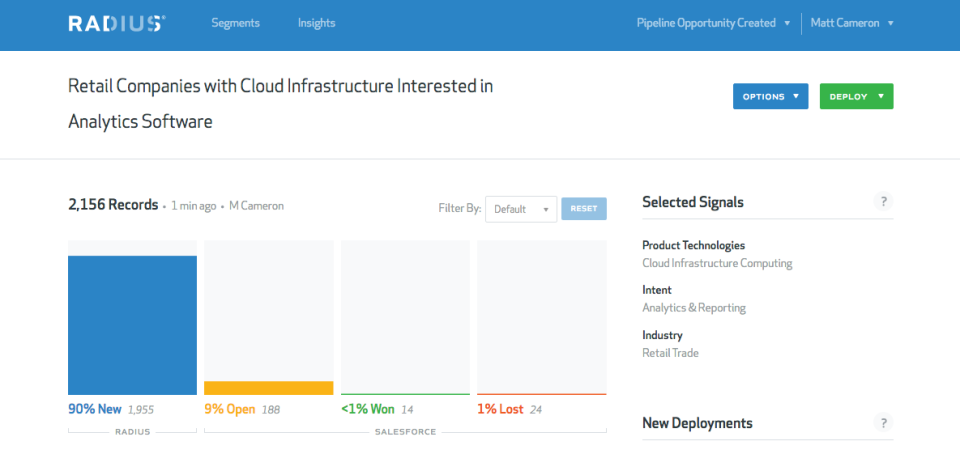Select the orange Open records bar
Viewport: 960px width, 454px height.
click(268, 388)
